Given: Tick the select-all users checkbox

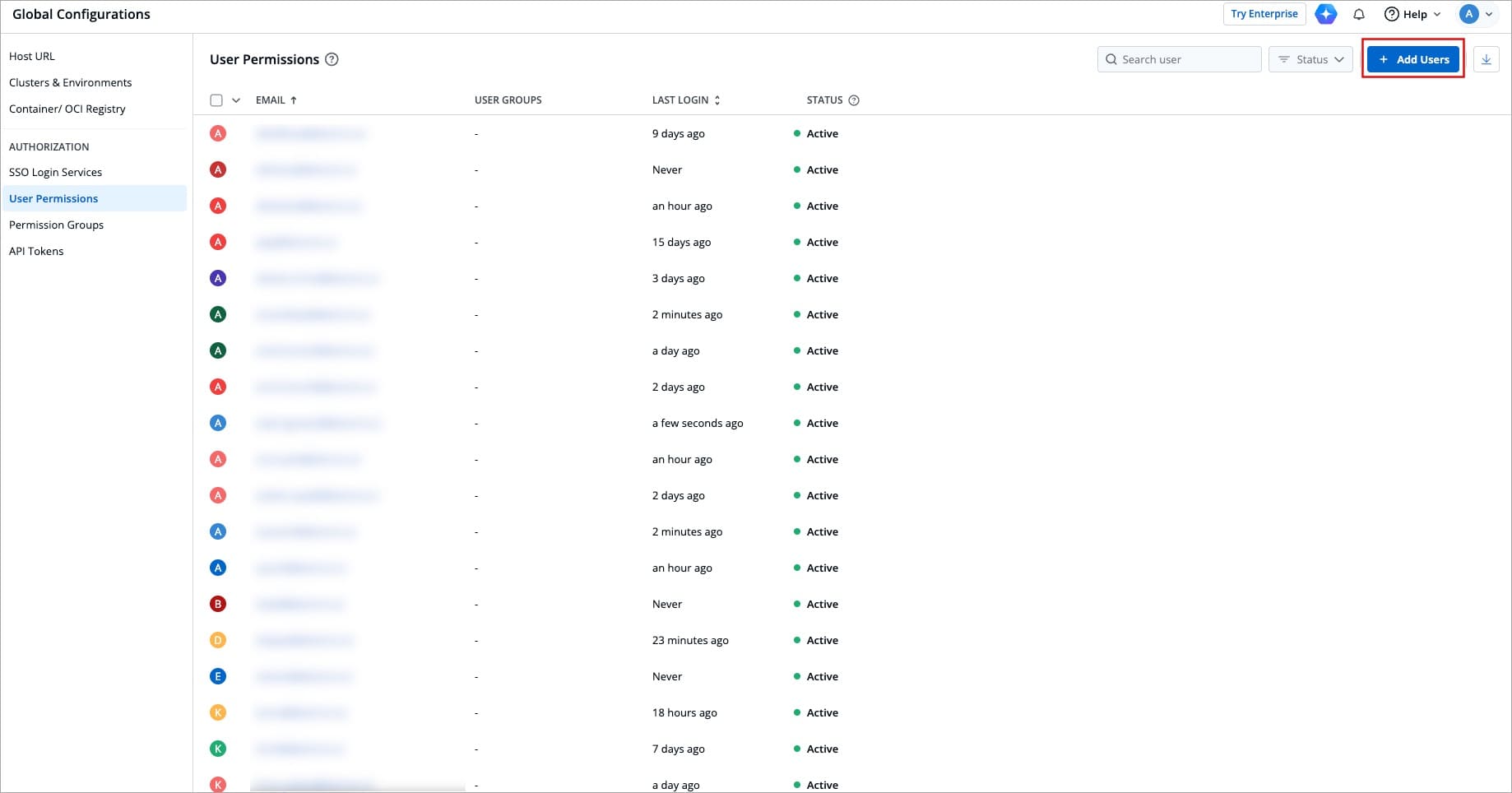Looking at the screenshot, I should 216,100.
